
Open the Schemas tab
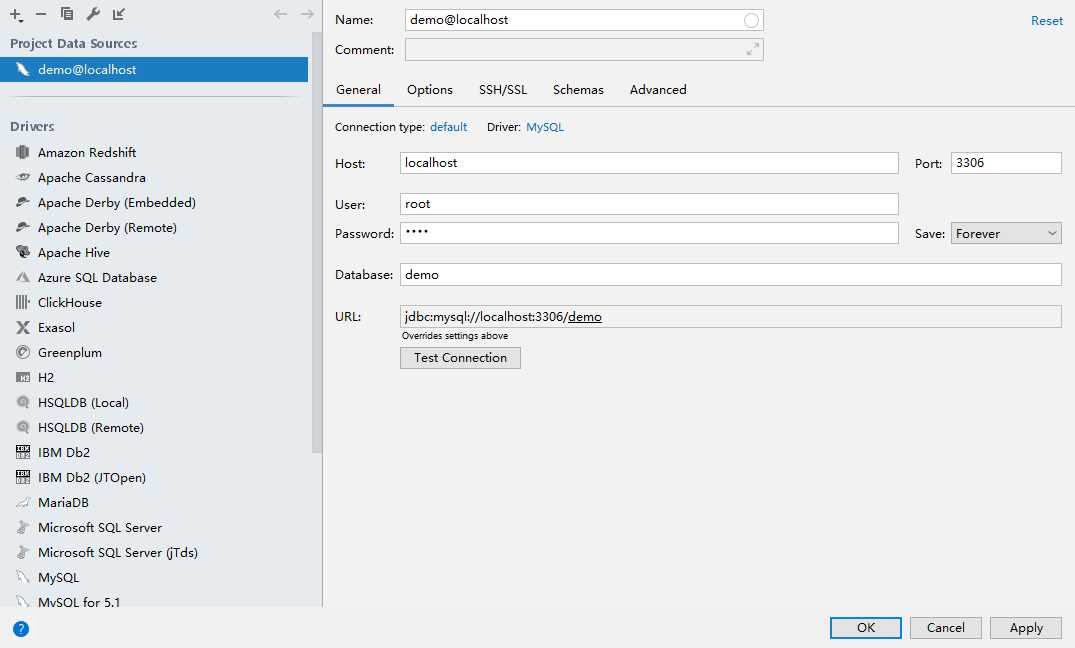(578, 90)
